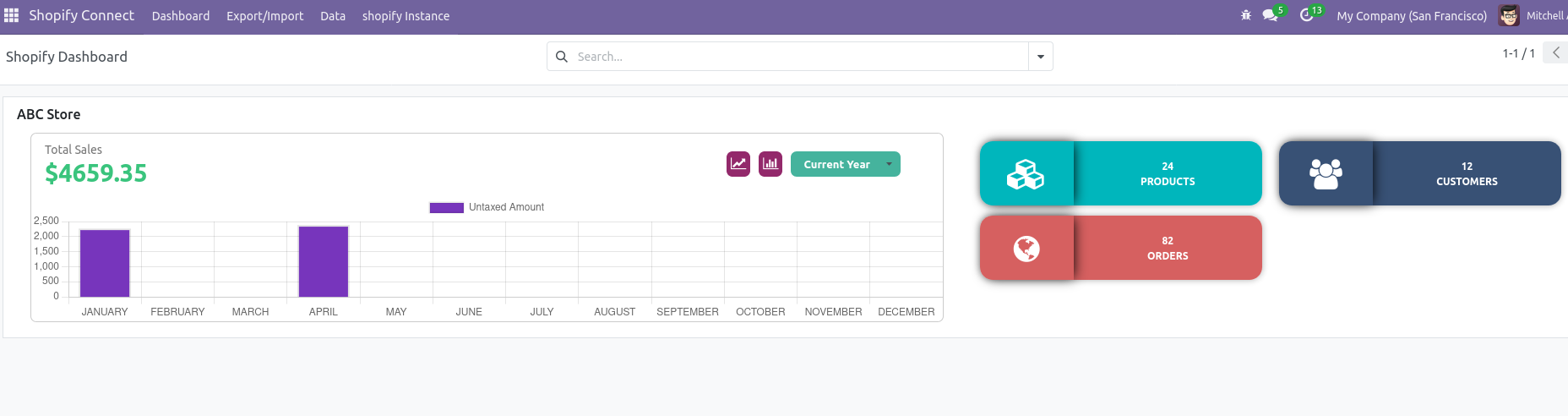Image resolution: width=1568 pixels, height=416 pixels.
Task: Click the Products boxes icon
Action: coord(1026,173)
